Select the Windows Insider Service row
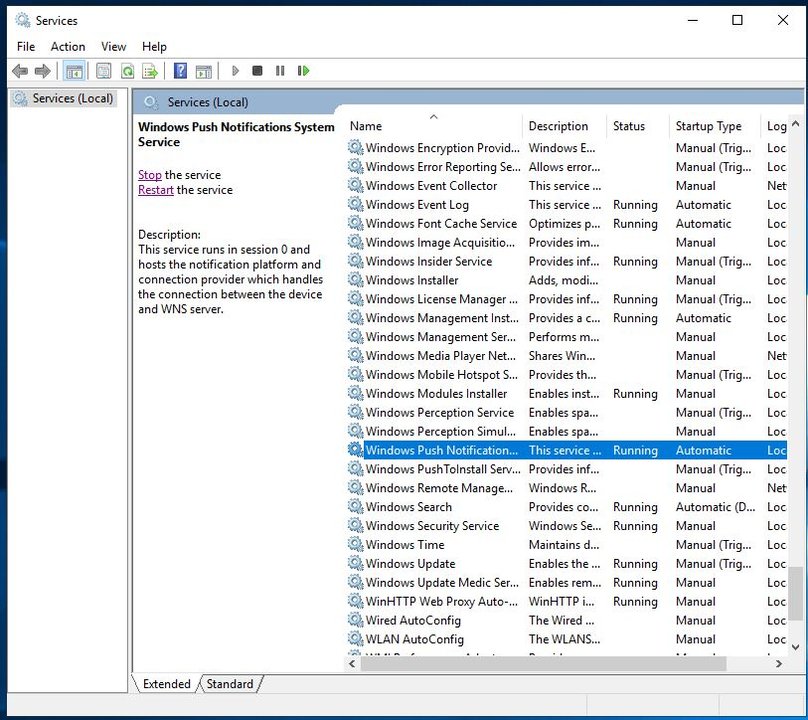 click(x=566, y=261)
